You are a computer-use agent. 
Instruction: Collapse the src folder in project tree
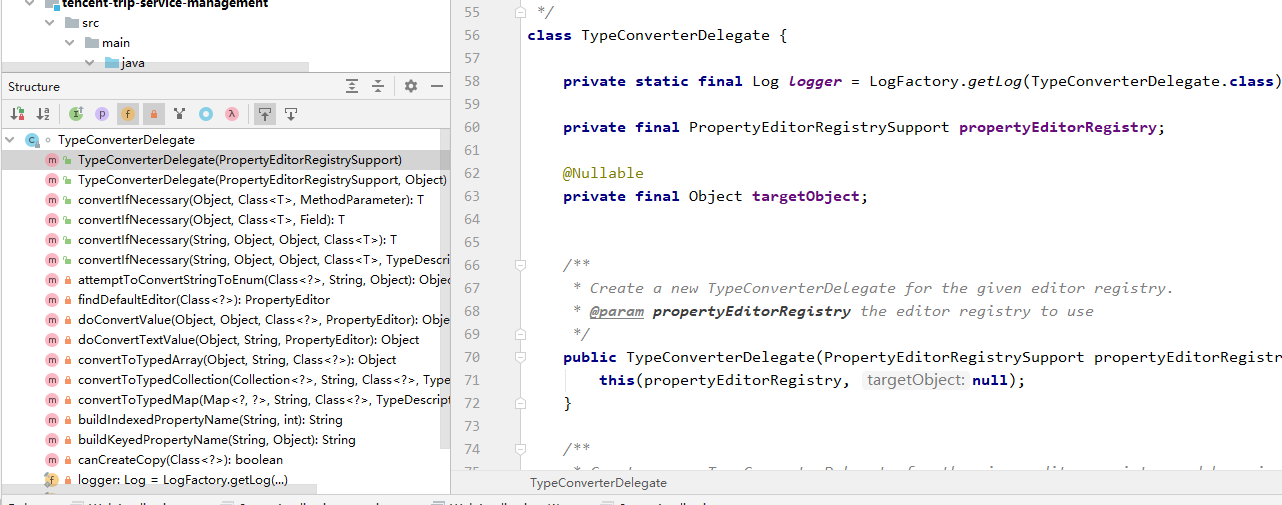49,23
